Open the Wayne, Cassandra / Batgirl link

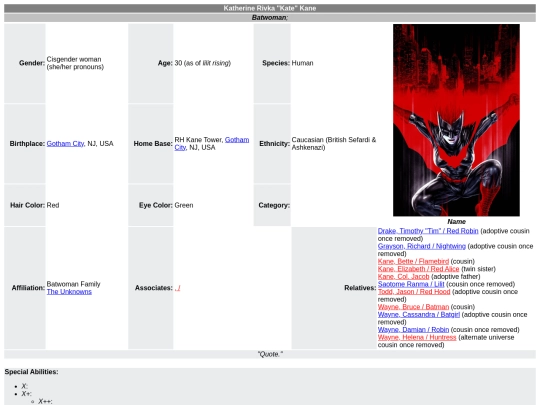[419, 314]
